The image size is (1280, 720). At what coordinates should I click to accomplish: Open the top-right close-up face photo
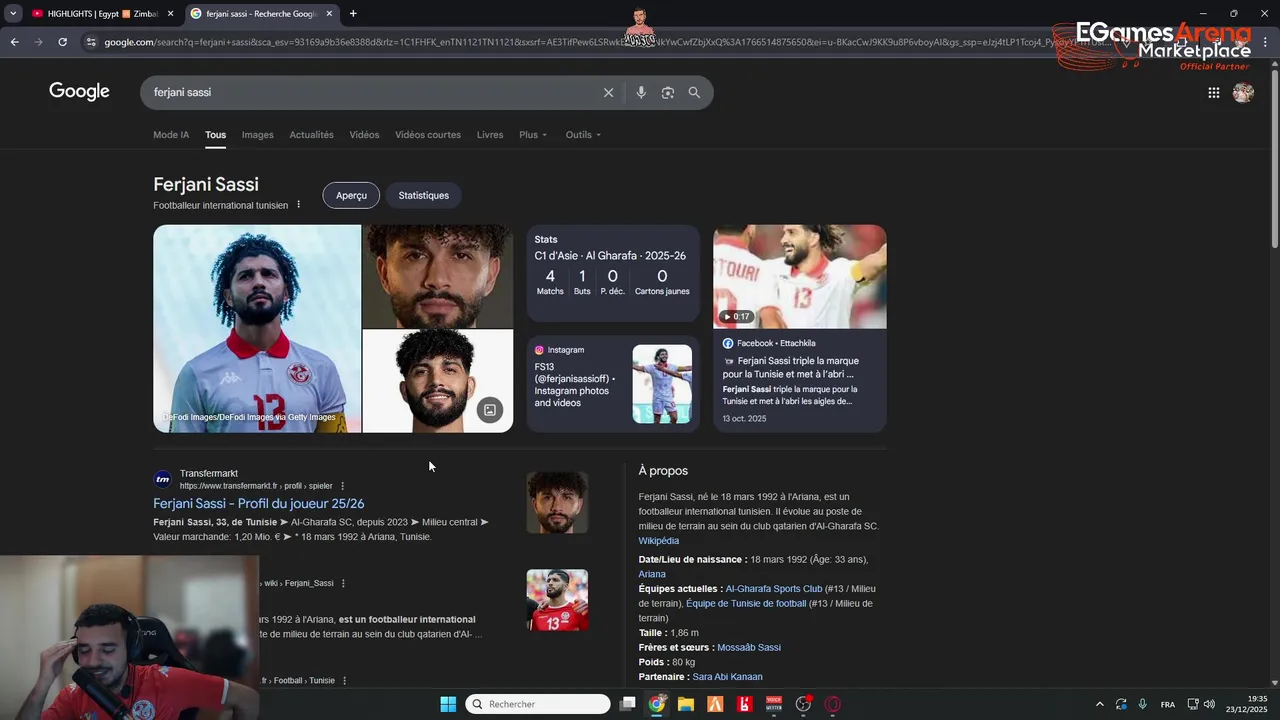438,276
